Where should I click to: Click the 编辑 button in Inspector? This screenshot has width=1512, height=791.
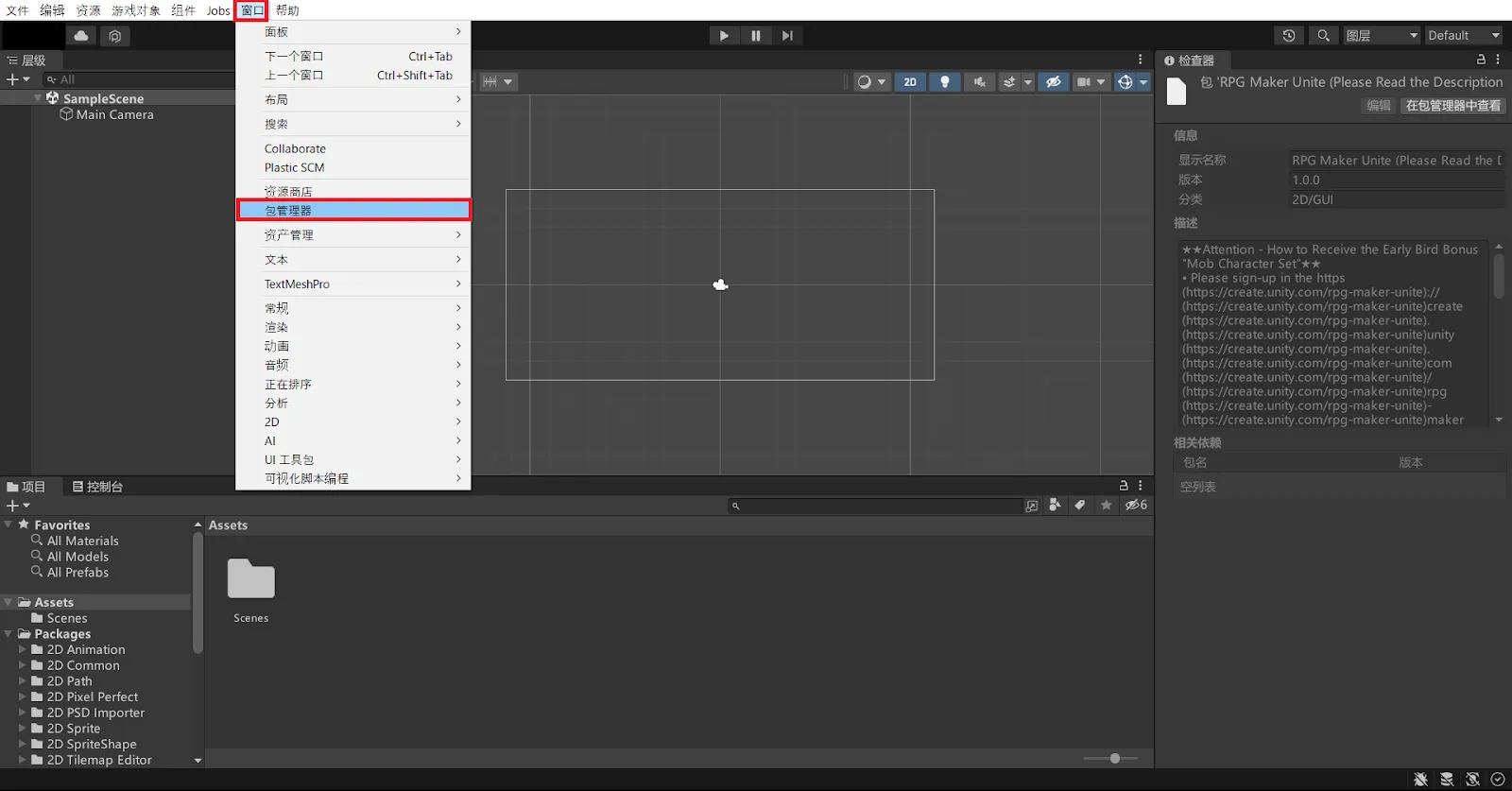click(x=1379, y=106)
